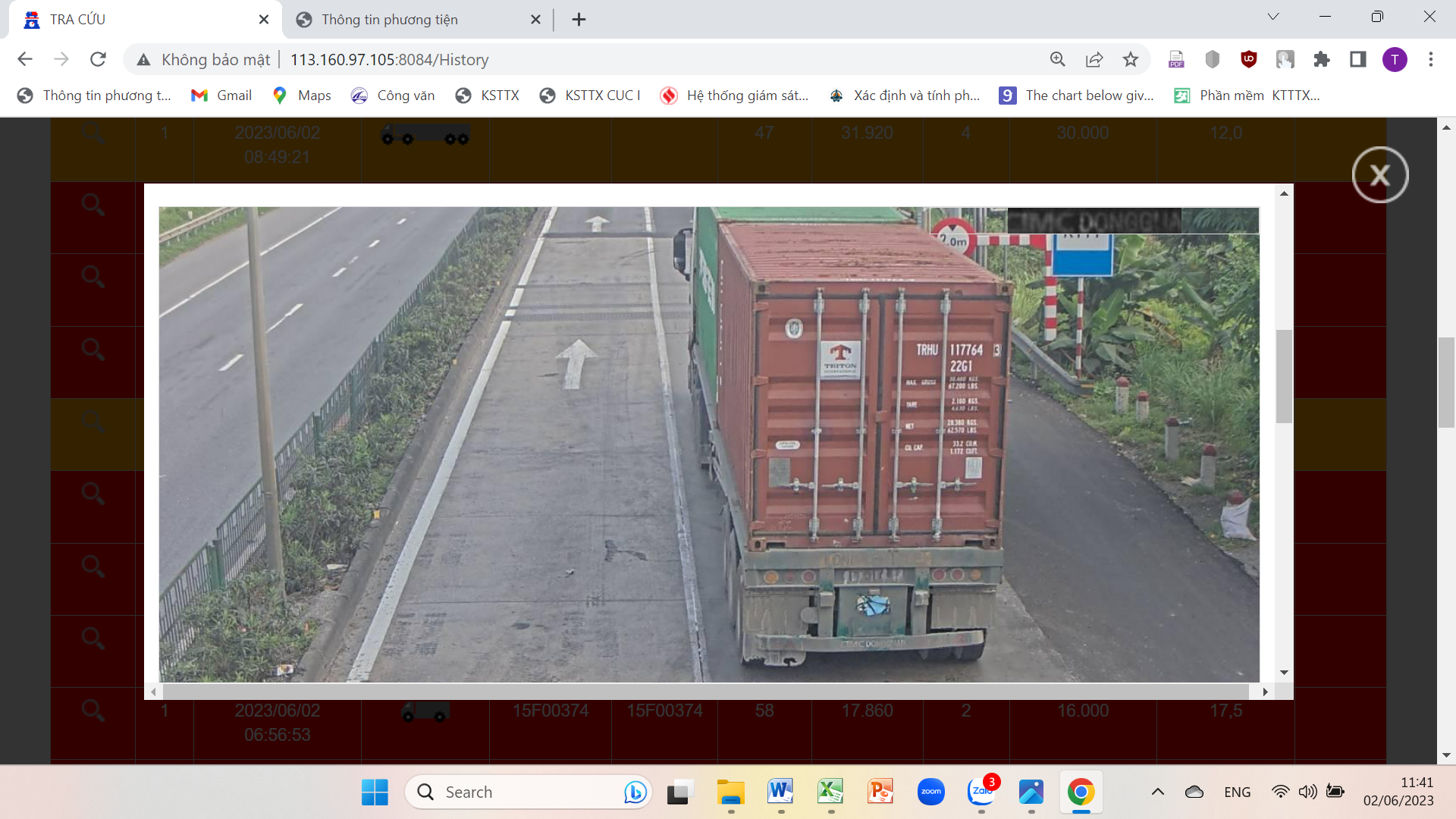Open Excel from the taskbar

click(x=830, y=792)
